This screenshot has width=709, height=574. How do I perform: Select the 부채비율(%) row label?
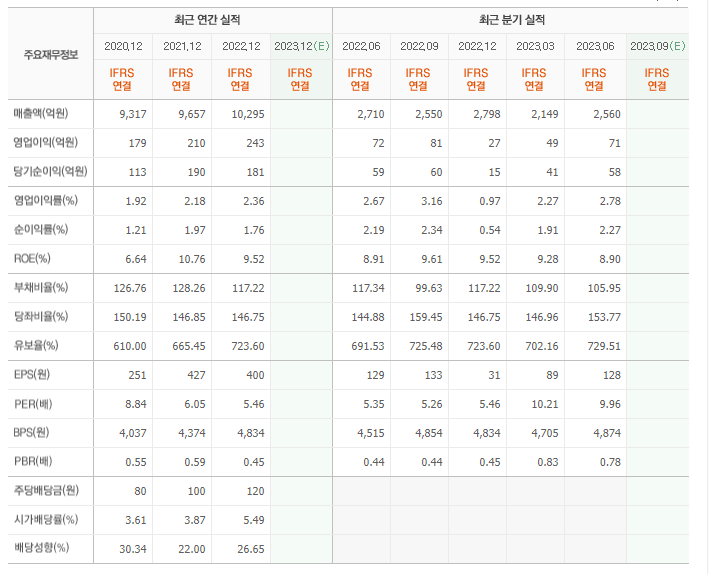[41, 287]
